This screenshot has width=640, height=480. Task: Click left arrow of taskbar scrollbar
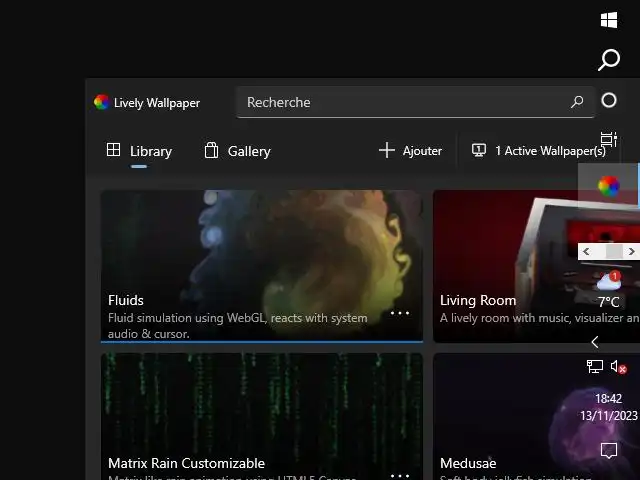pyautogui.click(x=586, y=251)
